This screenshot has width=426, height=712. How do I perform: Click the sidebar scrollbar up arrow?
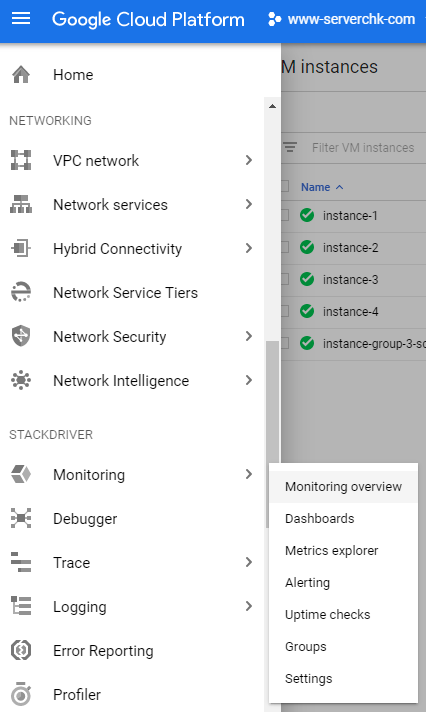(x=272, y=106)
